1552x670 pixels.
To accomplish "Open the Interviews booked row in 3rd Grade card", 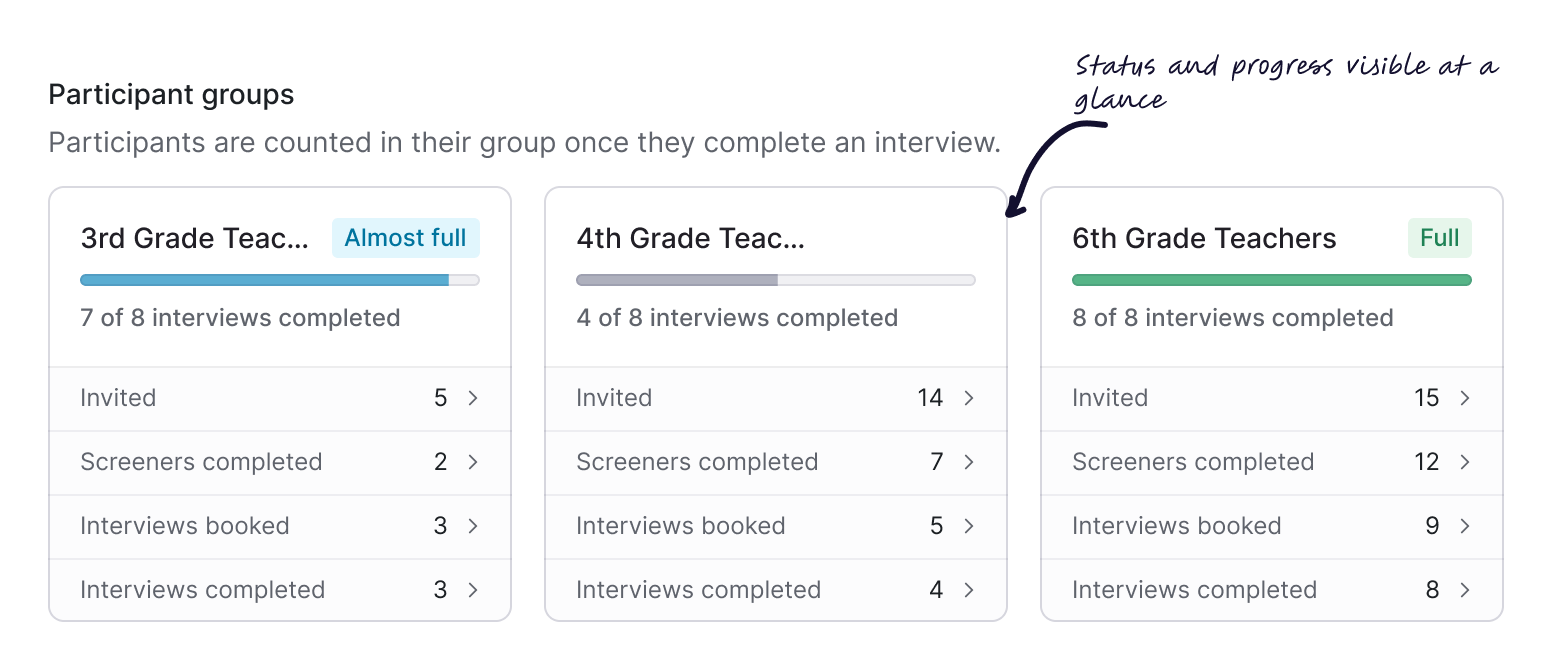I will click(473, 526).
